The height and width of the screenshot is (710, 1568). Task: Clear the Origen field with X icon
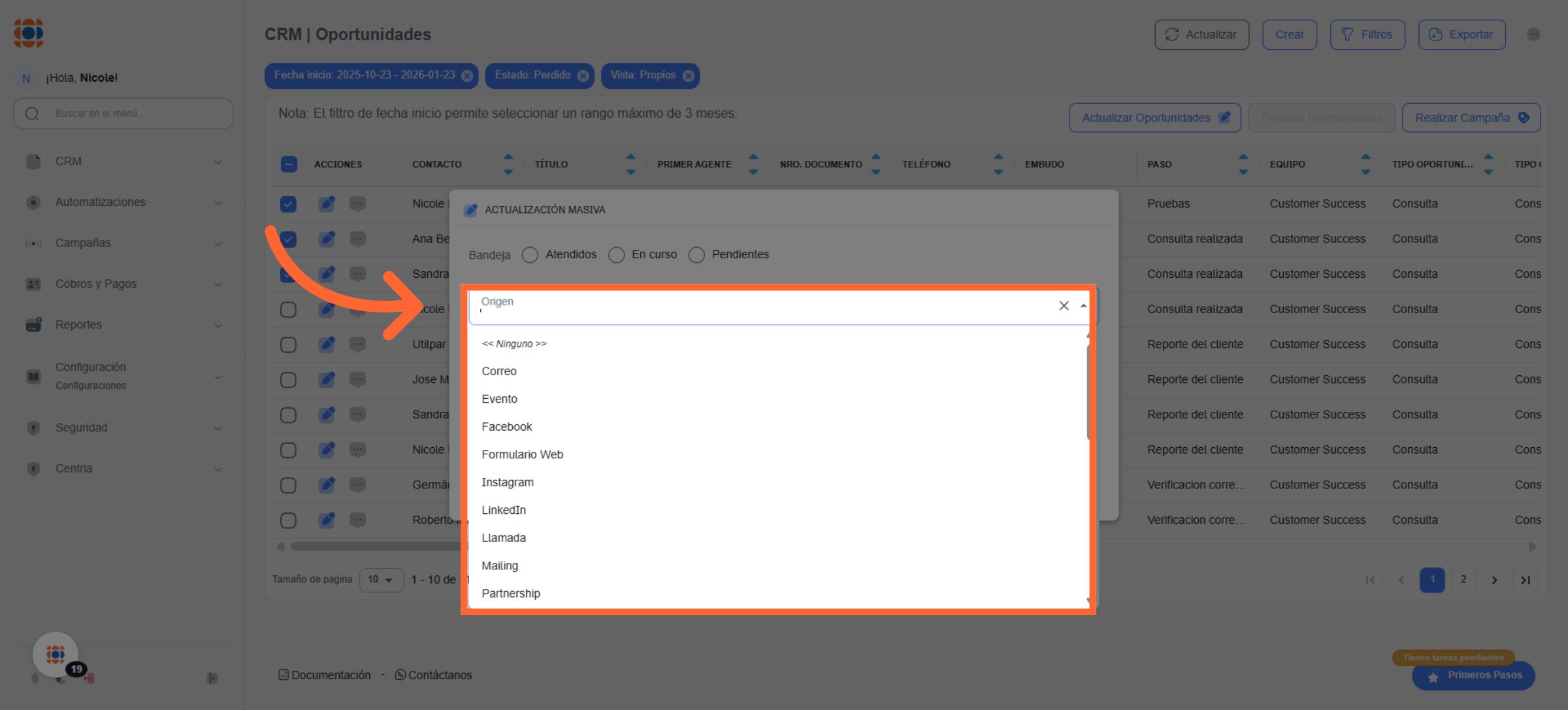pyautogui.click(x=1064, y=306)
